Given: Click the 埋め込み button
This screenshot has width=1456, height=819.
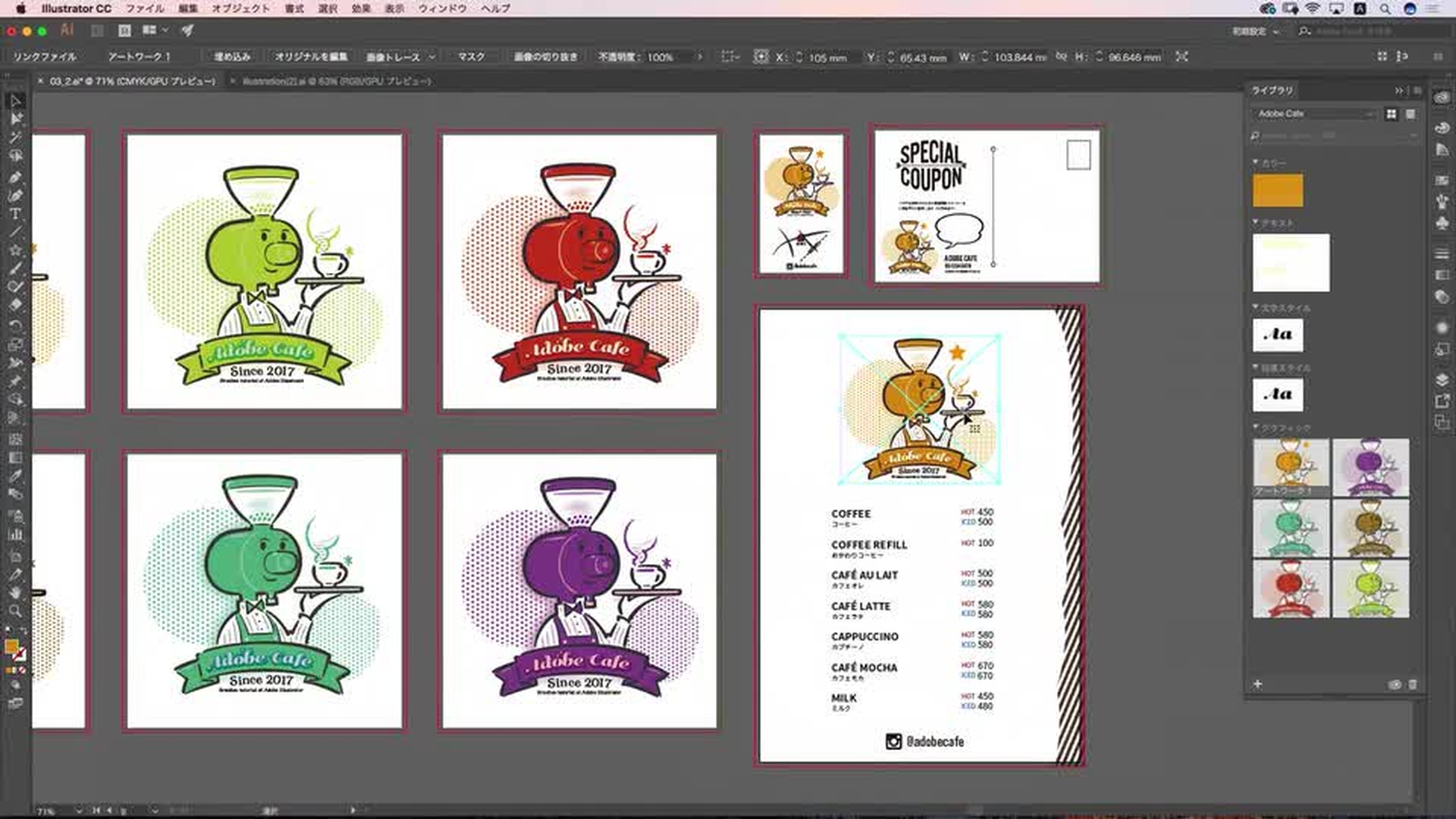Looking at the screenshot, I should pos(232,57).
